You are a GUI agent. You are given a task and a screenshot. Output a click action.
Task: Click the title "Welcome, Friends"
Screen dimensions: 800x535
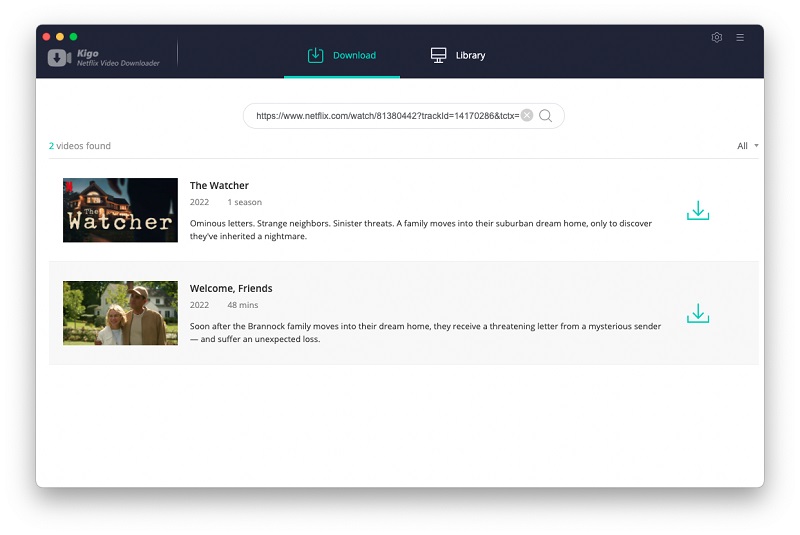tap(231, 289)
